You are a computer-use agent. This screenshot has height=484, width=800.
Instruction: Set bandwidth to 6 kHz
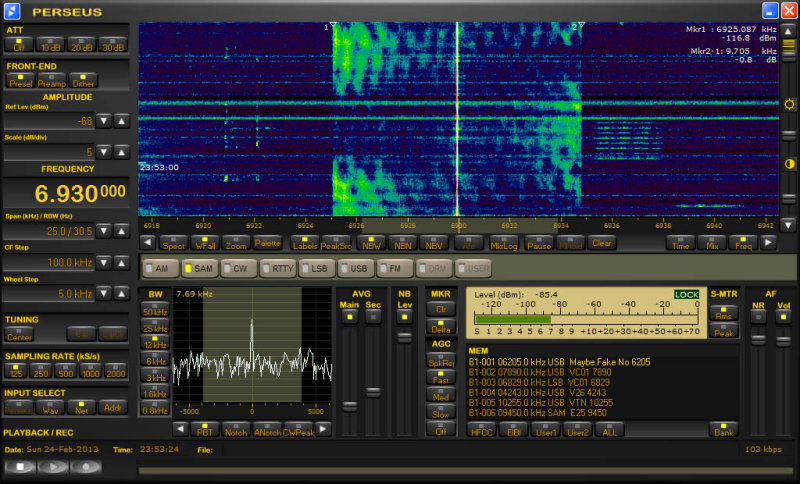coord(155,359)
